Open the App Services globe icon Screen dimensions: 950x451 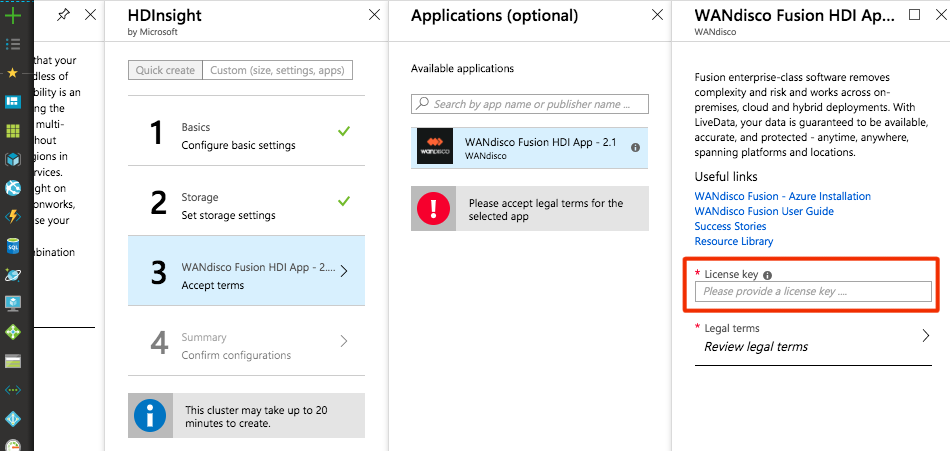(13, 189)
